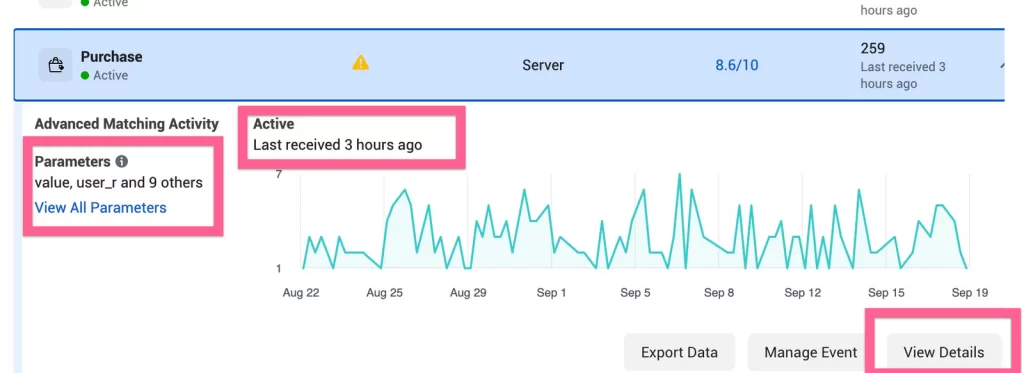Click the tallest peak in the activity chart
Screen dimensions: 1024x373
point(679,174)
